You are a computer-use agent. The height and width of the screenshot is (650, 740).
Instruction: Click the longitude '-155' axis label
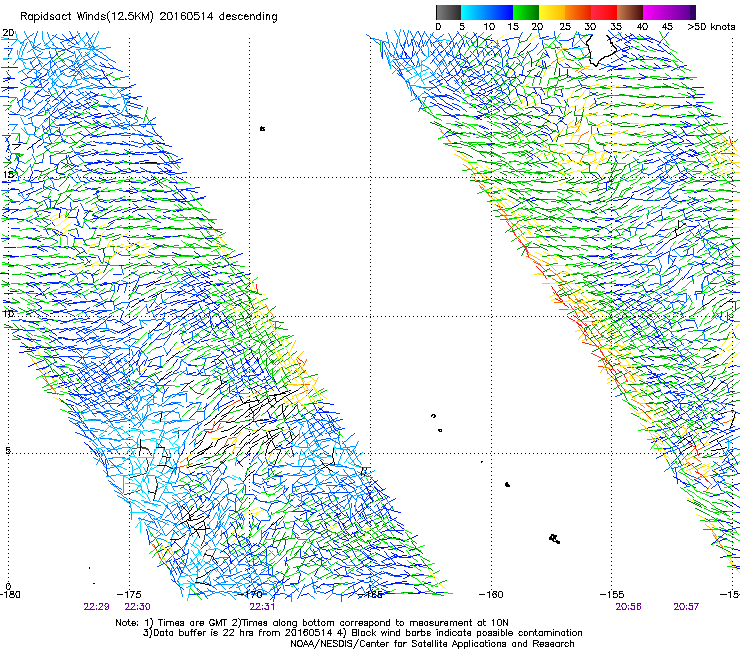(612, 594)
